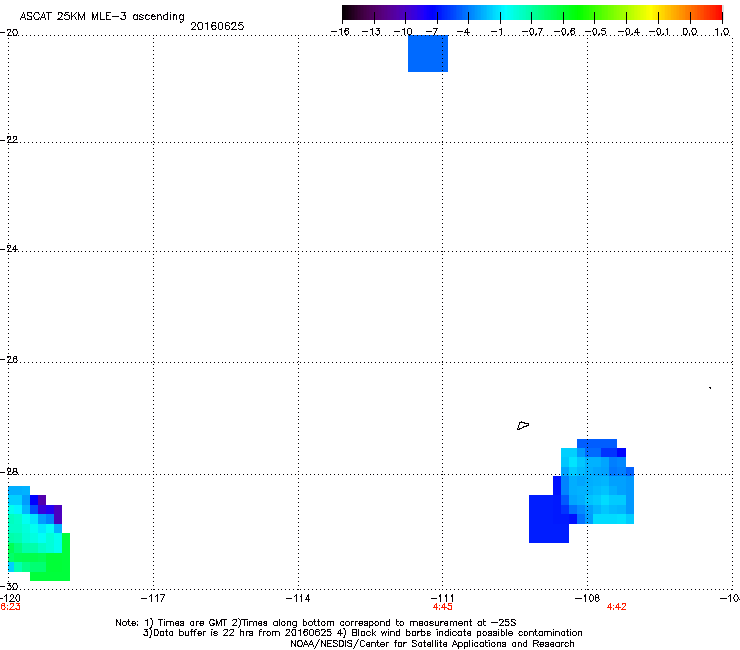740x650 pixels.
Task: Click the -0.5 color scale label
Action: pos(596,32)
